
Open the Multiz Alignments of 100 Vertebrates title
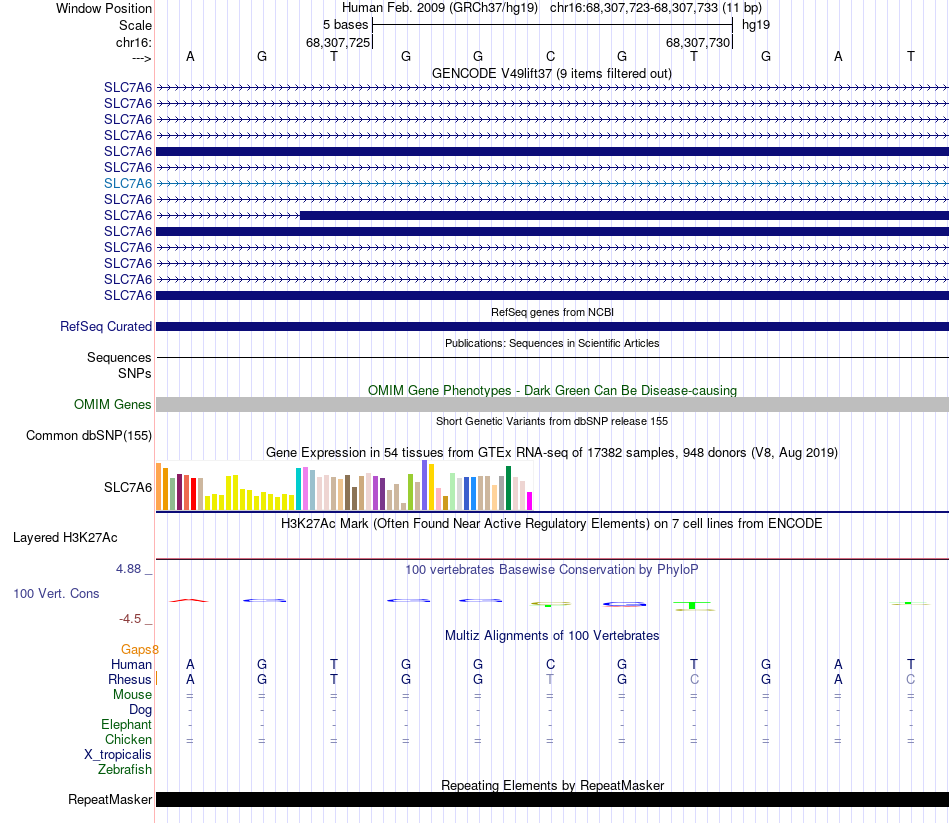pos(551,635)
